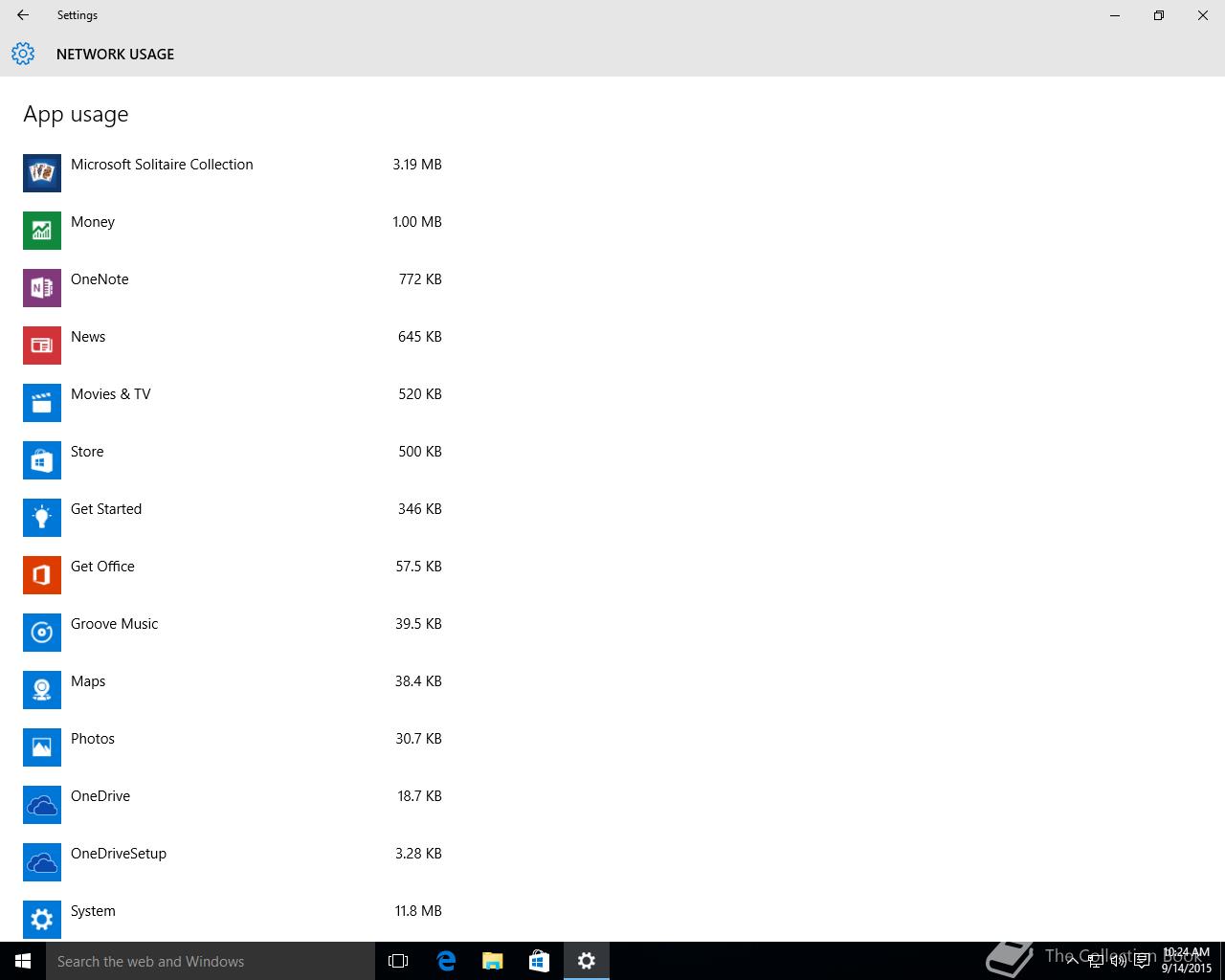Click the Microsoft Solitaire Collection icon
Screen dimensions: 1225x980
point(42,173)
